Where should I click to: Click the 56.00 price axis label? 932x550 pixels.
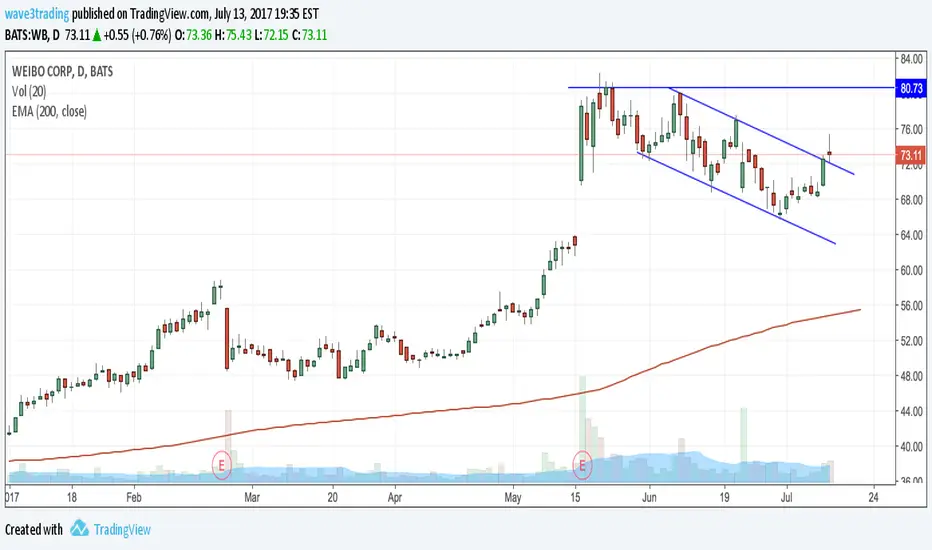pyautogui.click(x=911, y=306)
